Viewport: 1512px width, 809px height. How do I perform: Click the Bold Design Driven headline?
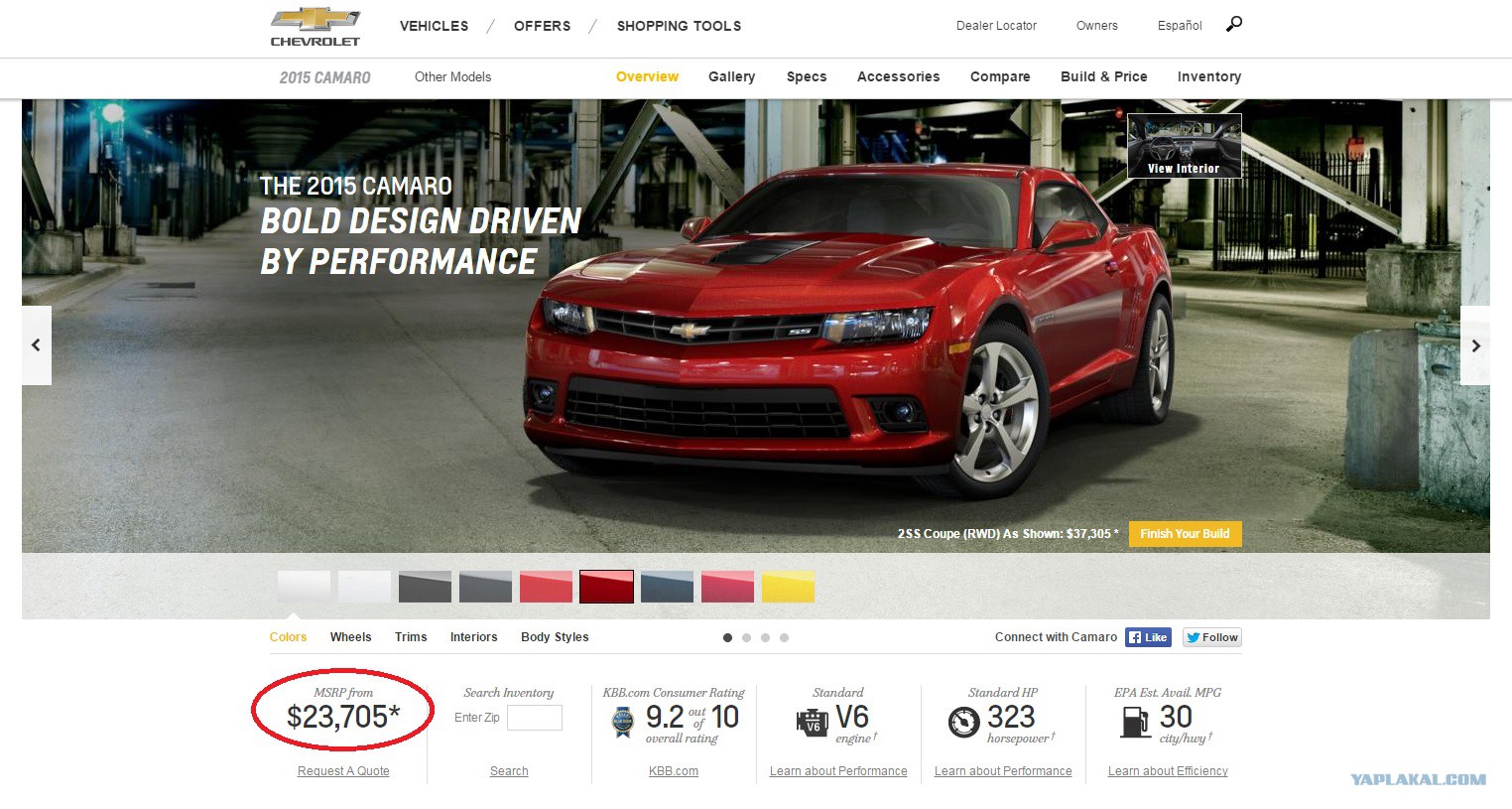click(x=421, y=241)
